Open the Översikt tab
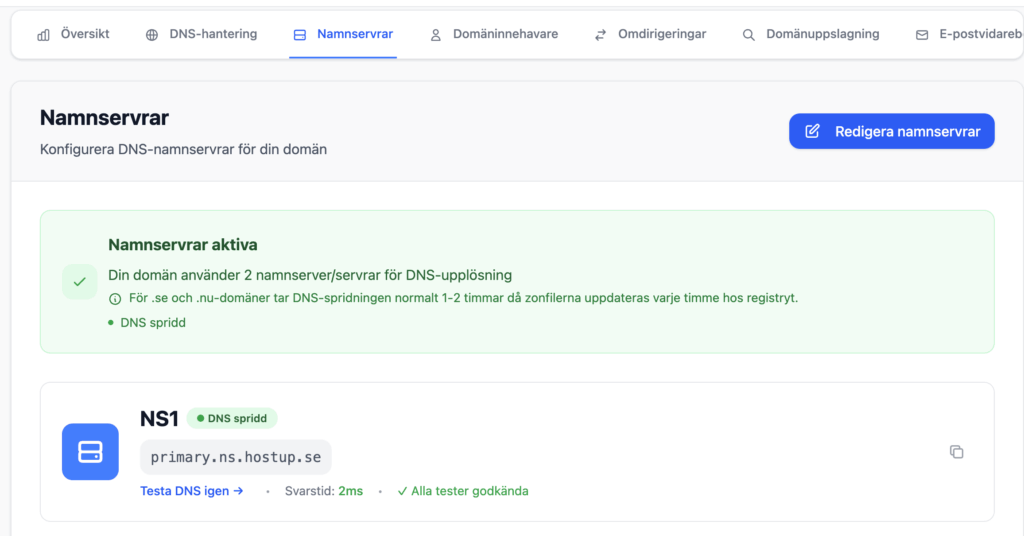 coord(85,34)
